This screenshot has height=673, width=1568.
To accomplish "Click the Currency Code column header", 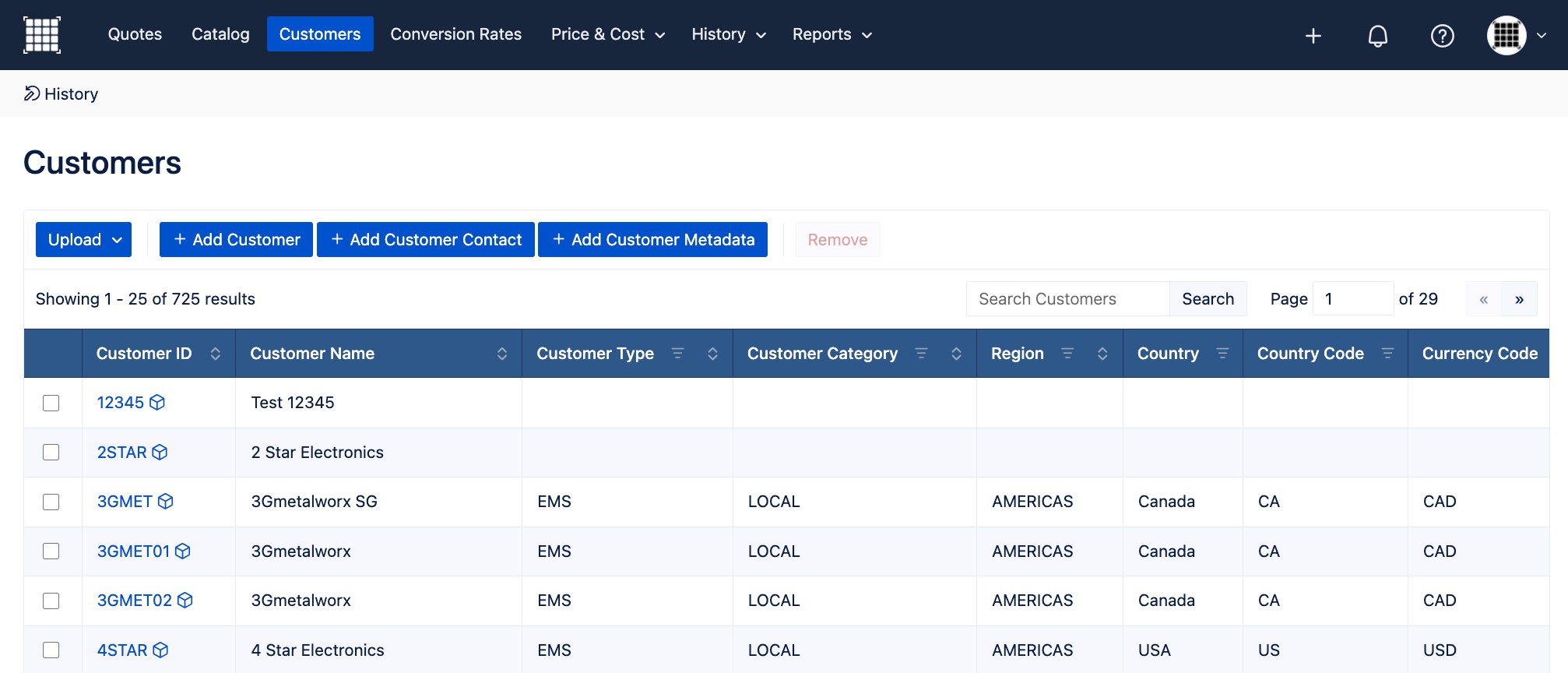I will pyautogui.click(x=1479, y=354).
